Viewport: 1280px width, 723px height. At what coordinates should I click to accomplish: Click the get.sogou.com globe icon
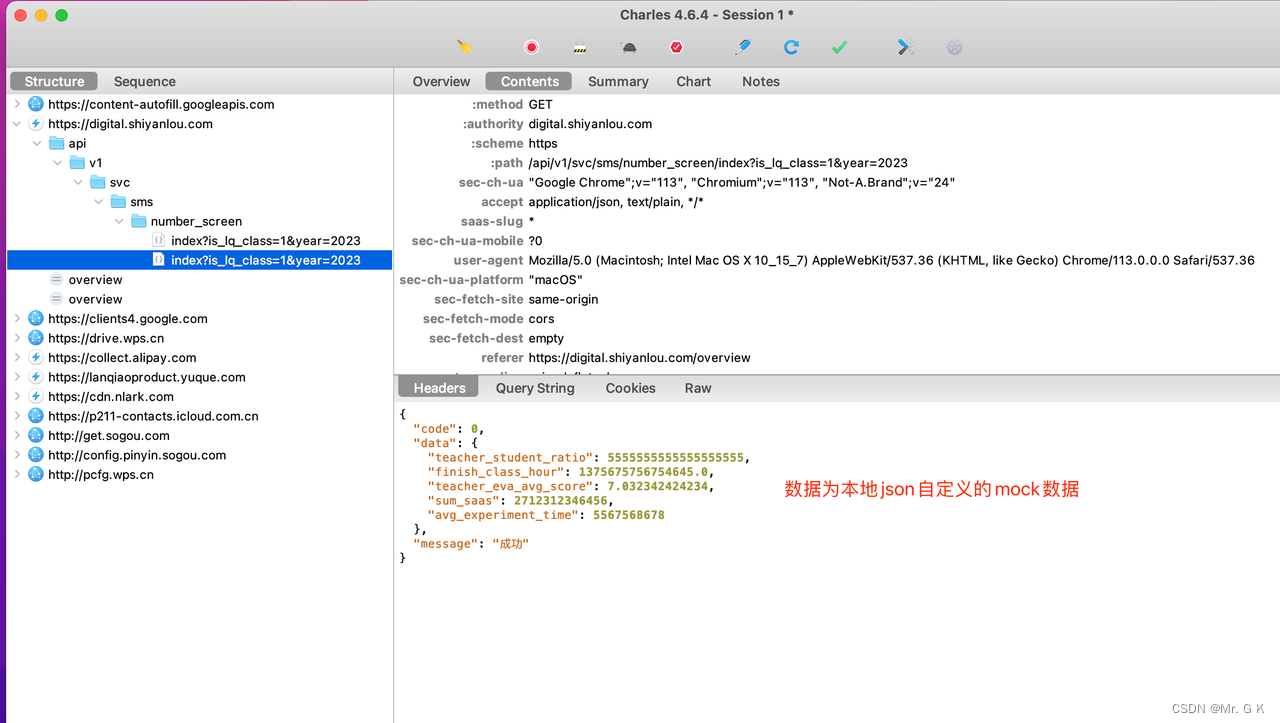click(x=36, y=436)
